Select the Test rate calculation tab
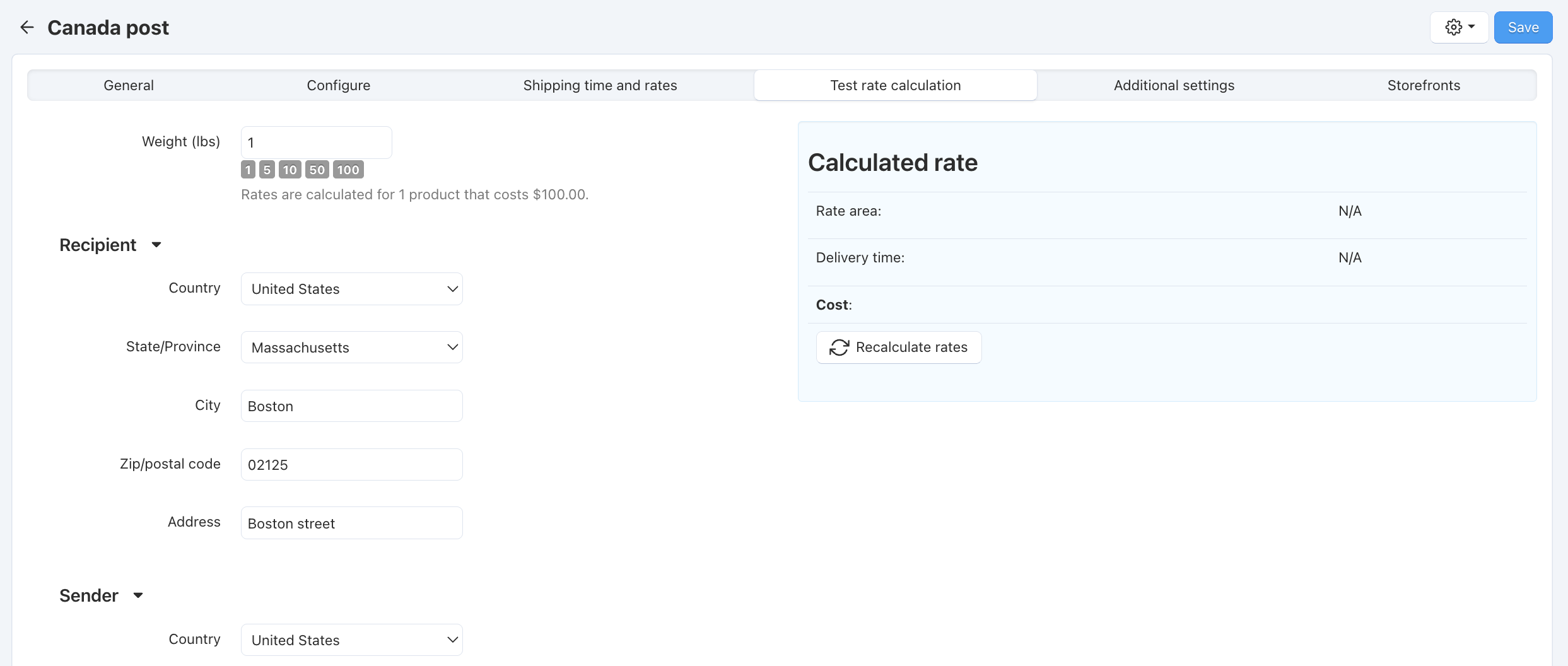 (896, 85)
